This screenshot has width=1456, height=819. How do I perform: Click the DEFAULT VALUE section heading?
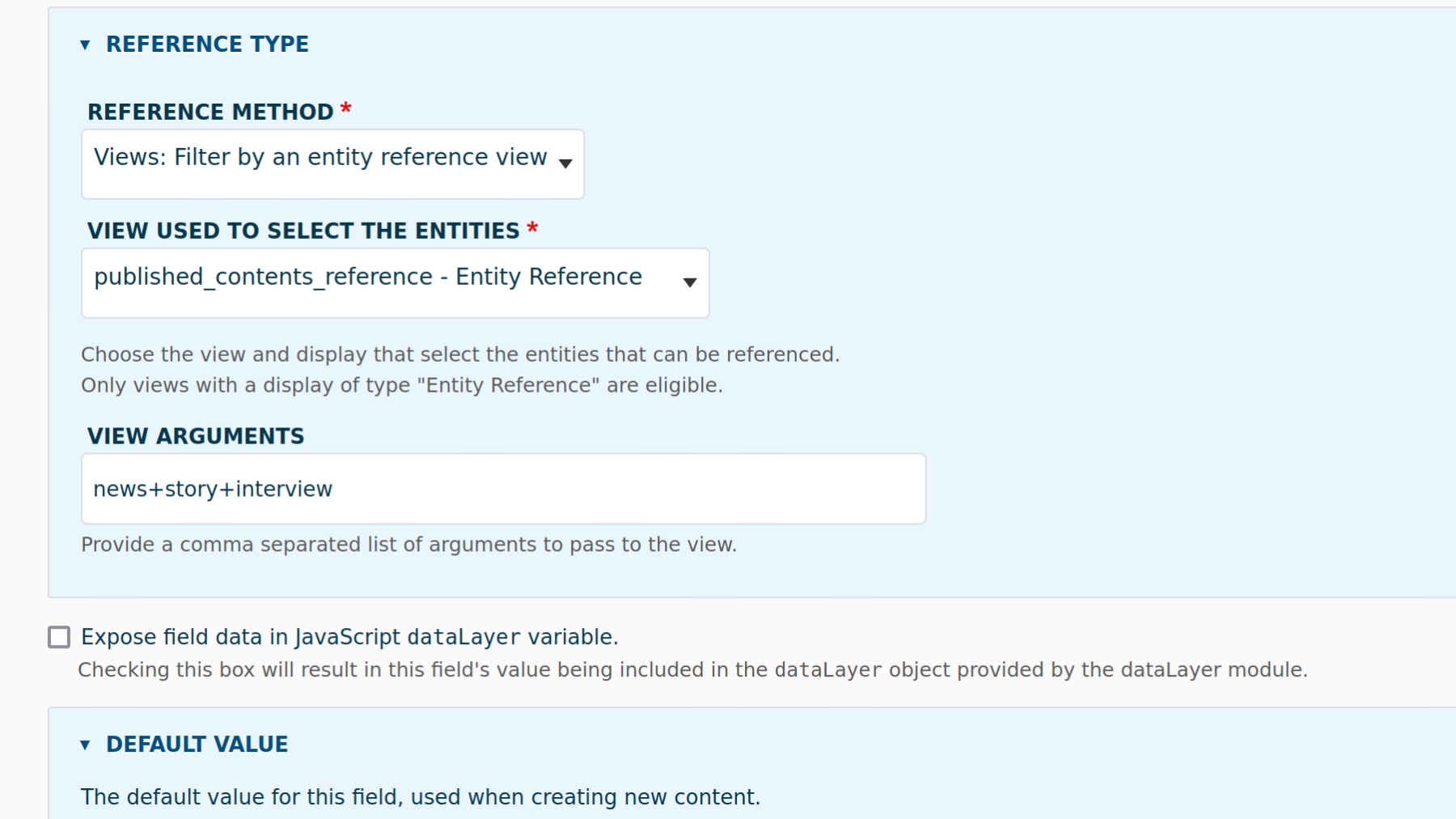coord(197,745)
